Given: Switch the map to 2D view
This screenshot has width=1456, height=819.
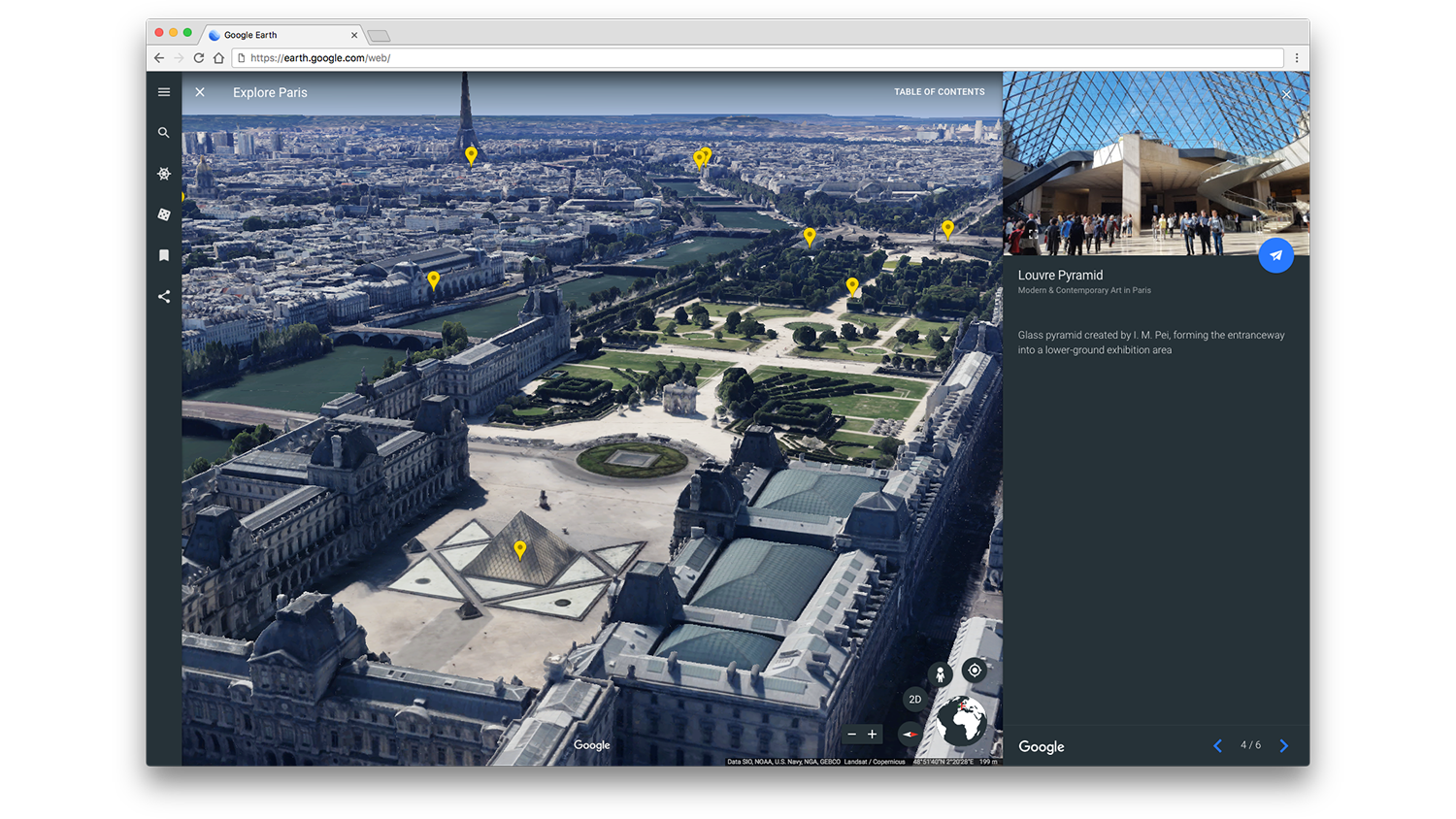Looking at the screenshot, I should coord(914,700).
